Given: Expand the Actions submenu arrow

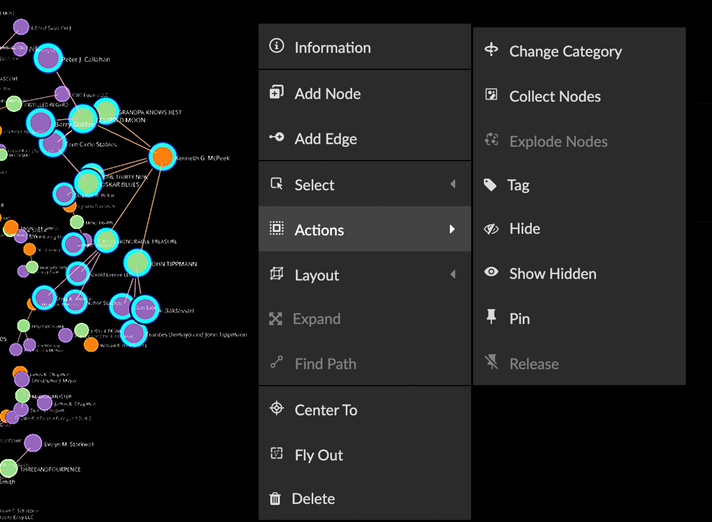Looking at the screenshot, I should (x=452, y=230).
